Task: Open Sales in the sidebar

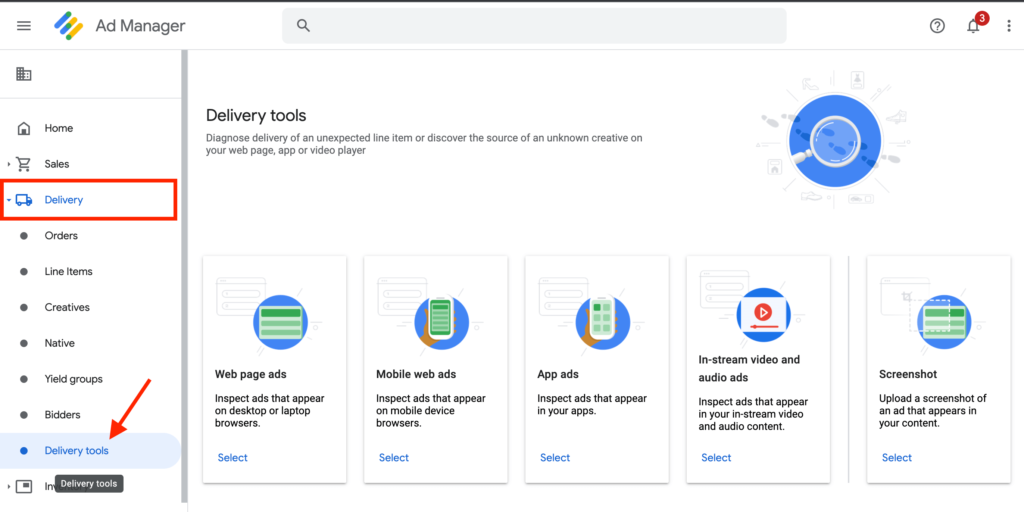Action: point(57,164)
